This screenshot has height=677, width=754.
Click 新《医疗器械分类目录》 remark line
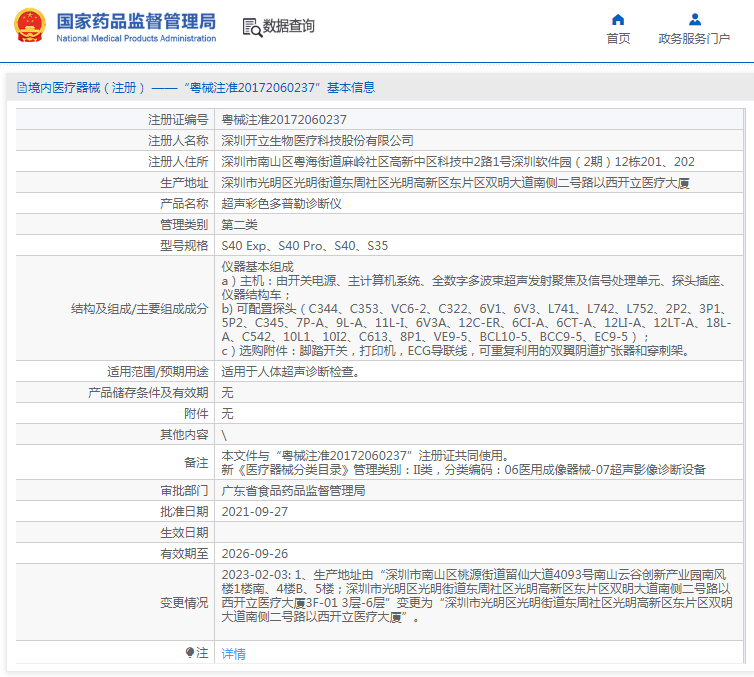click(x=464, y=469)
